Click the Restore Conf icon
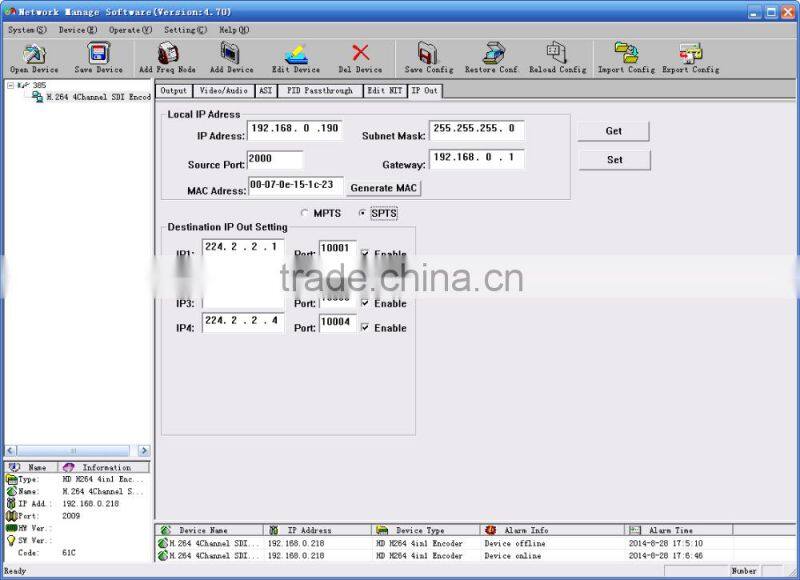Screen dimensions: 800x580 [491, 57]
